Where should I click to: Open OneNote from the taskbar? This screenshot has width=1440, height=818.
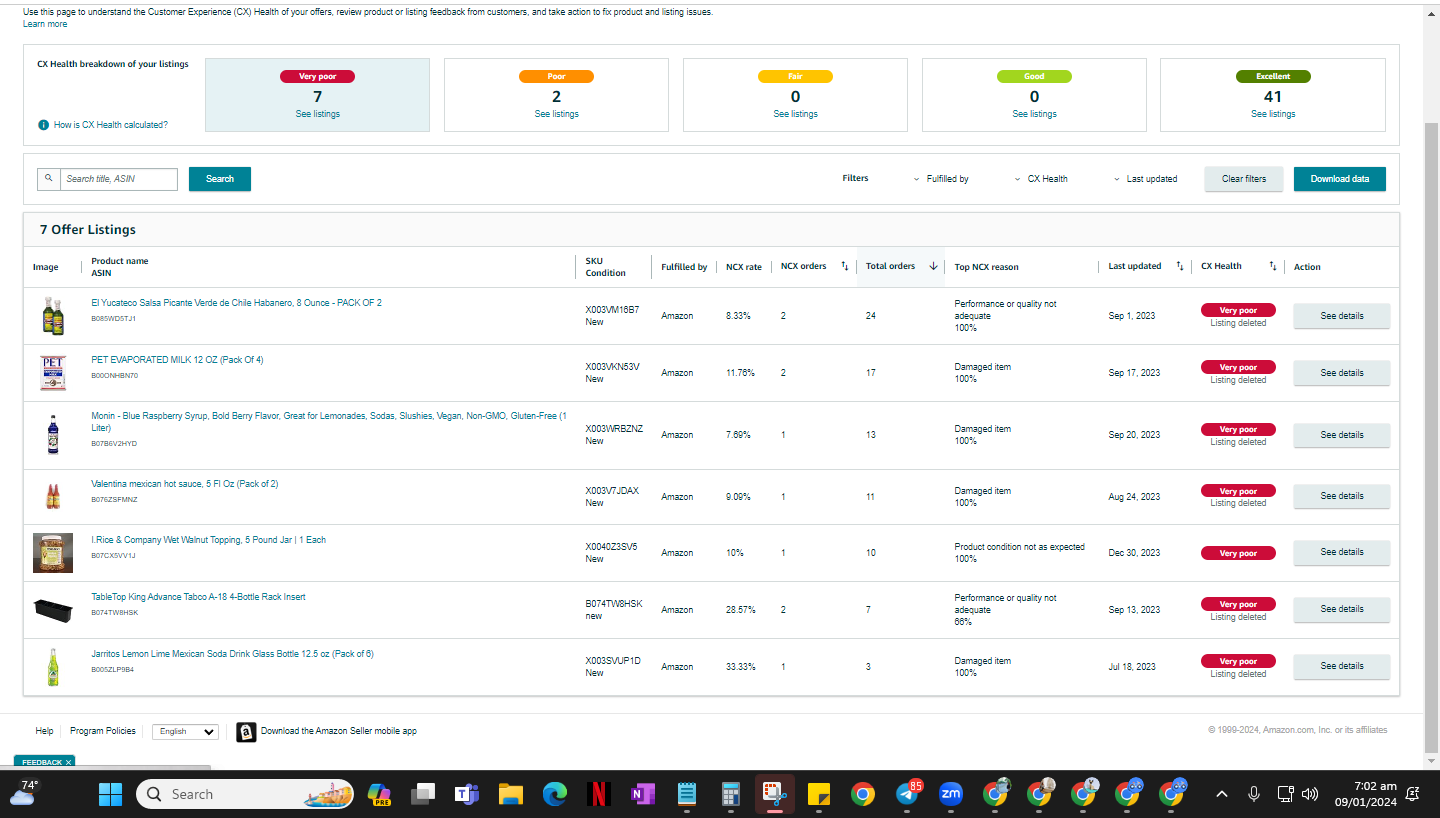642,794
